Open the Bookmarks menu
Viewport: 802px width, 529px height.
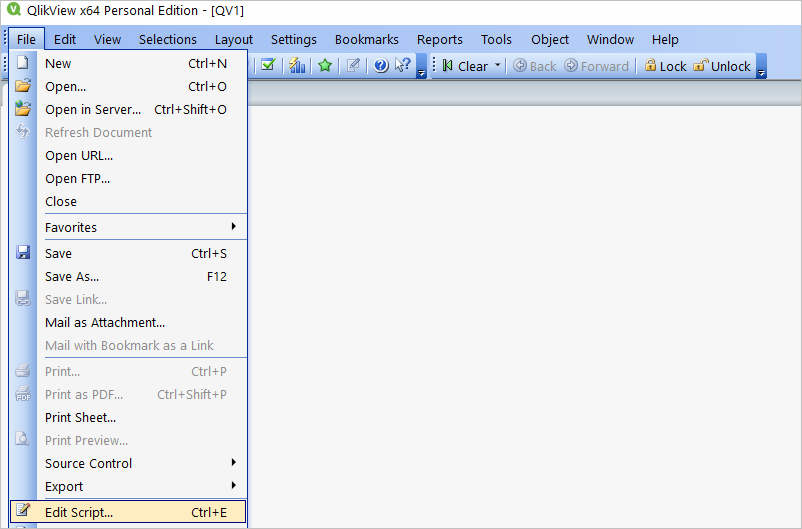(366, 39)
